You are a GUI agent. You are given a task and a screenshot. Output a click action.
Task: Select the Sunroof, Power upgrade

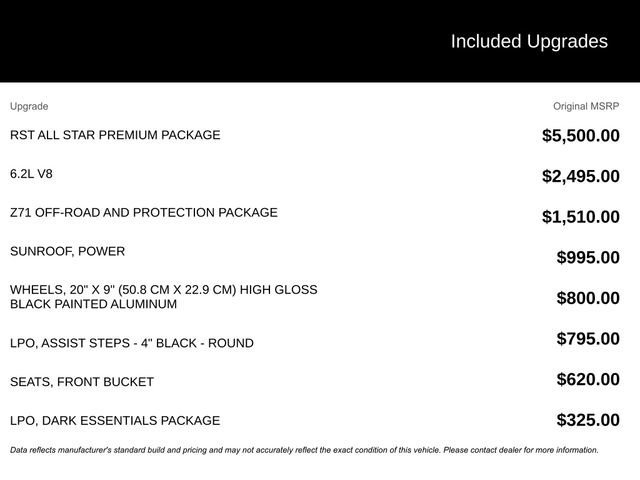tap(67, 251)
